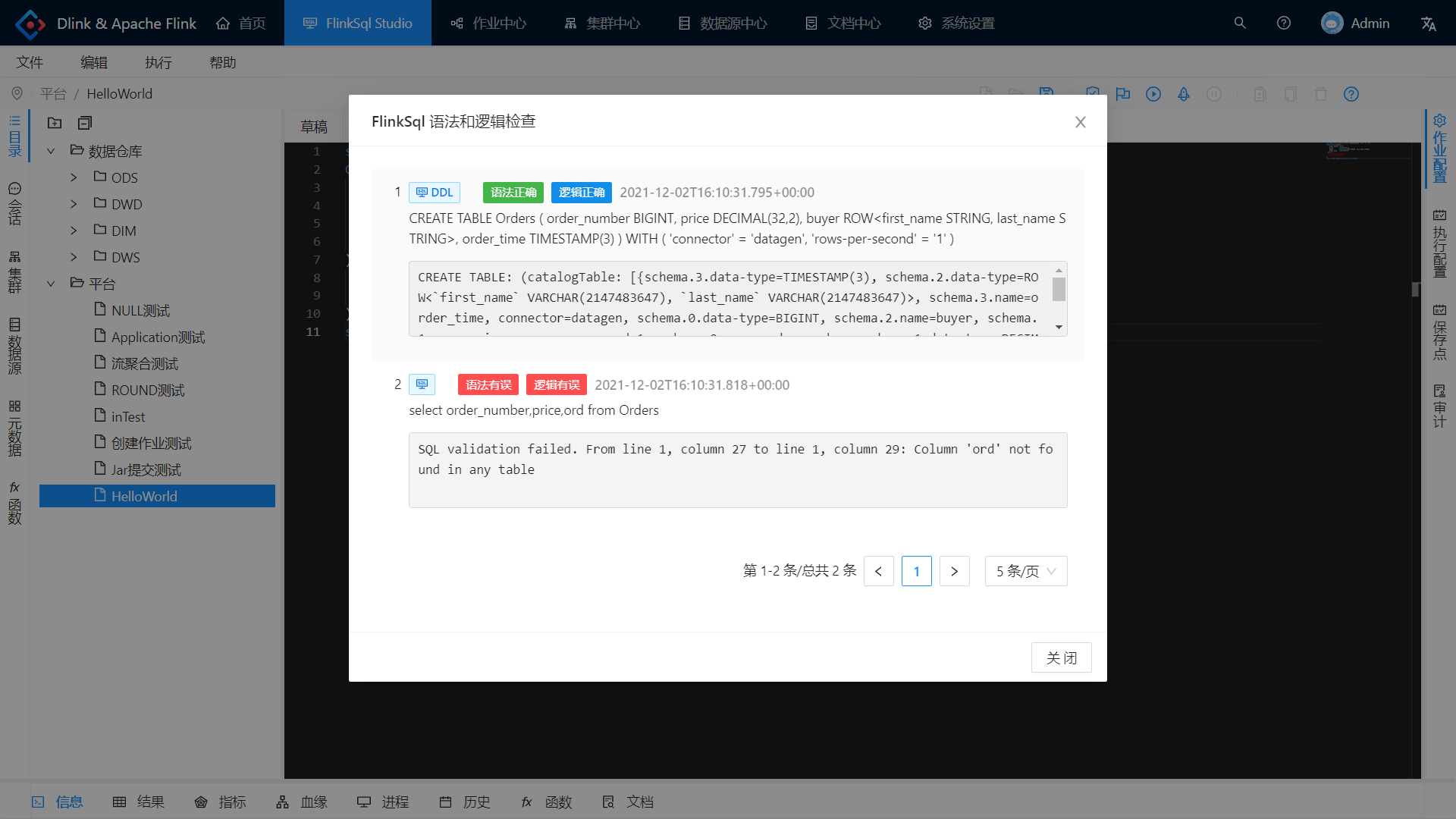The image size is (1456, 819).
Task: Click the 关闭 button in dialog
Action: point(1061,657)
